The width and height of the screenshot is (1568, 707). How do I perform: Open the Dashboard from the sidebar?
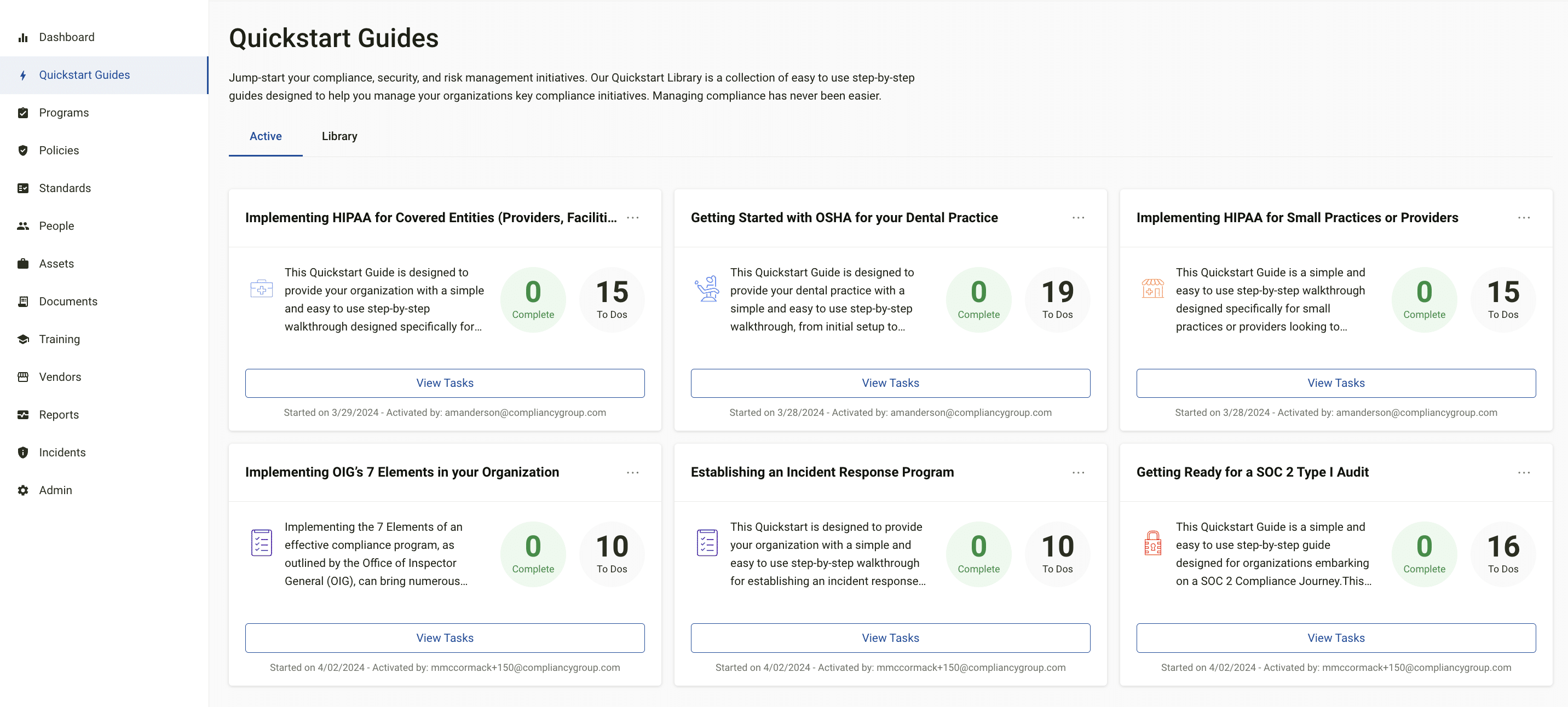tap(66, 37)
